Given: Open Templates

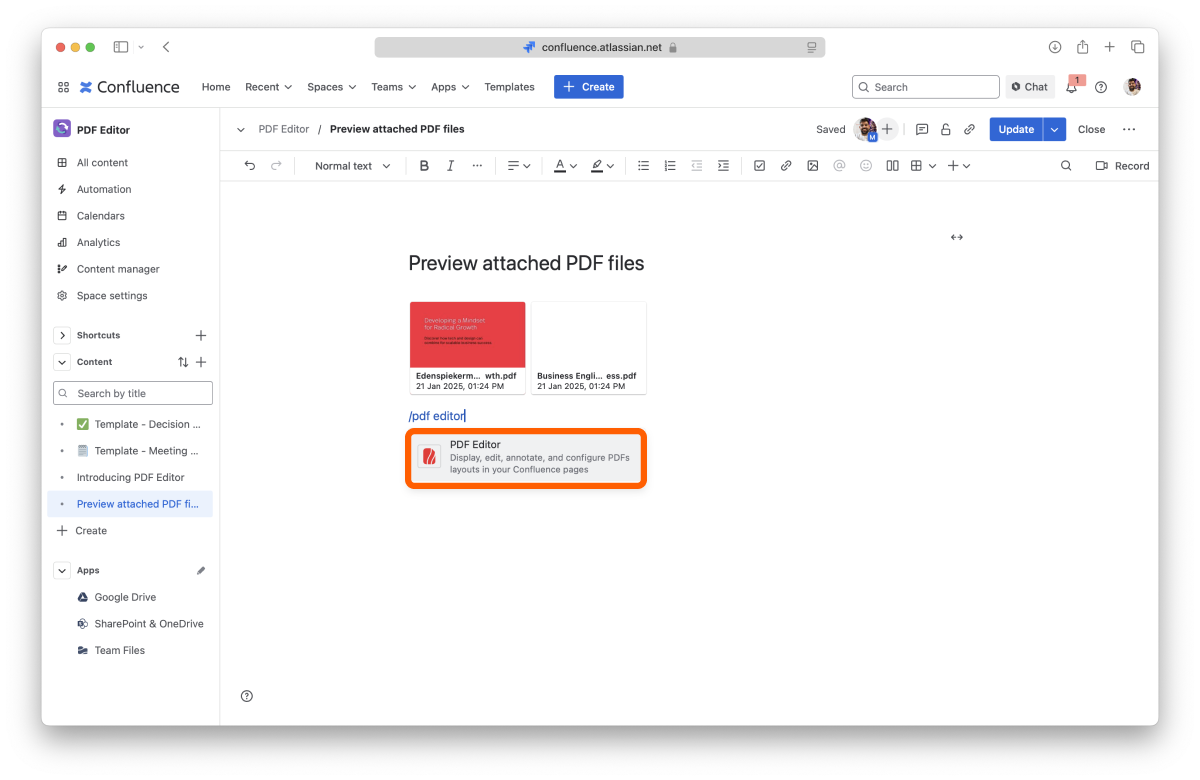Looking at the screenshot, I should tap(510, 87).
